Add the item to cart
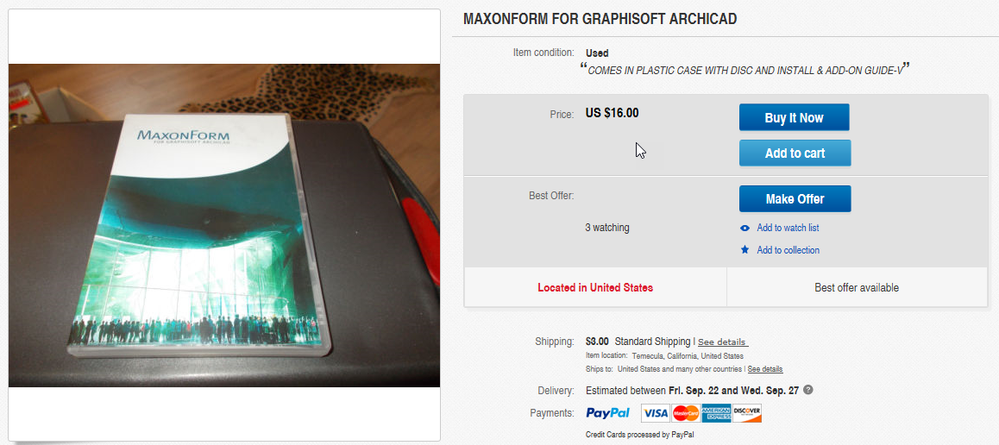This screenshot has height=445, width=999. pos(794,153)
